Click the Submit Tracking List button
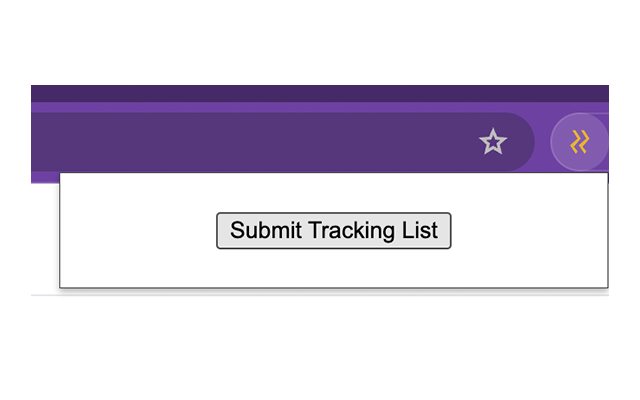640x400 pixels. 333,231
